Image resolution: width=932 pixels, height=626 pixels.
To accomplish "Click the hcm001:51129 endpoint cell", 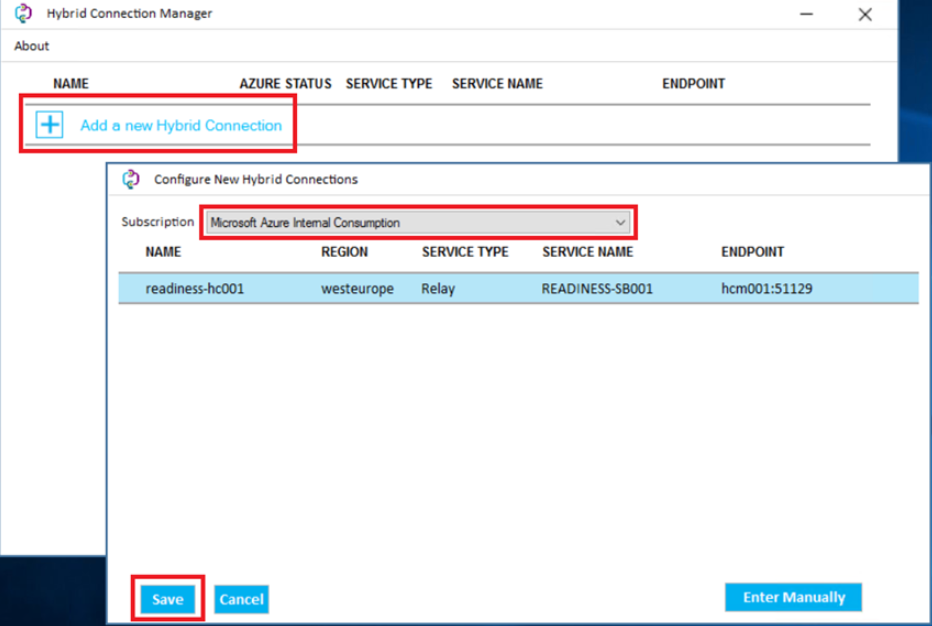I will coord(767,289).
